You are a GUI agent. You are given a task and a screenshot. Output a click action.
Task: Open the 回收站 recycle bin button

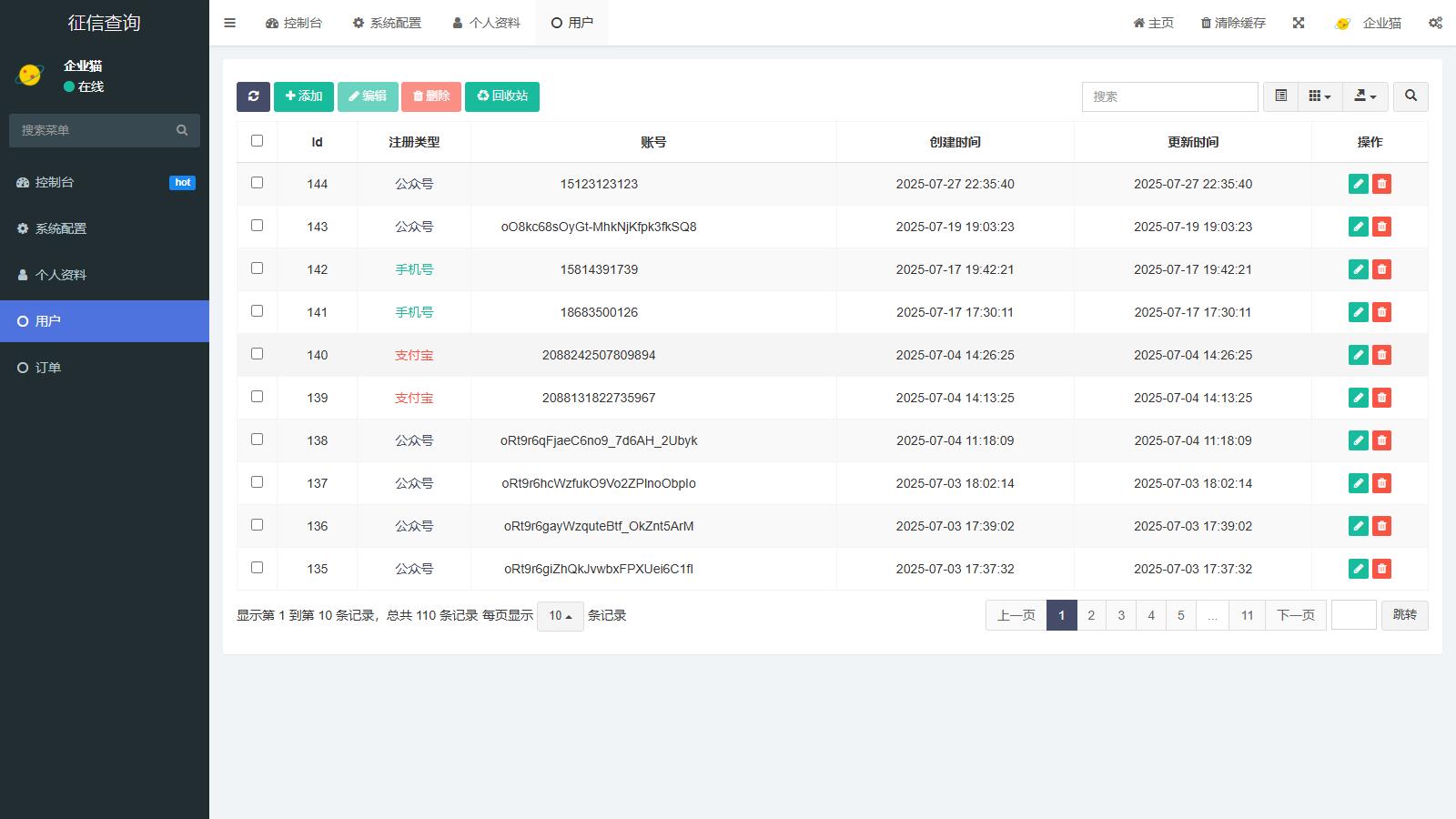[x=502, y=96]
